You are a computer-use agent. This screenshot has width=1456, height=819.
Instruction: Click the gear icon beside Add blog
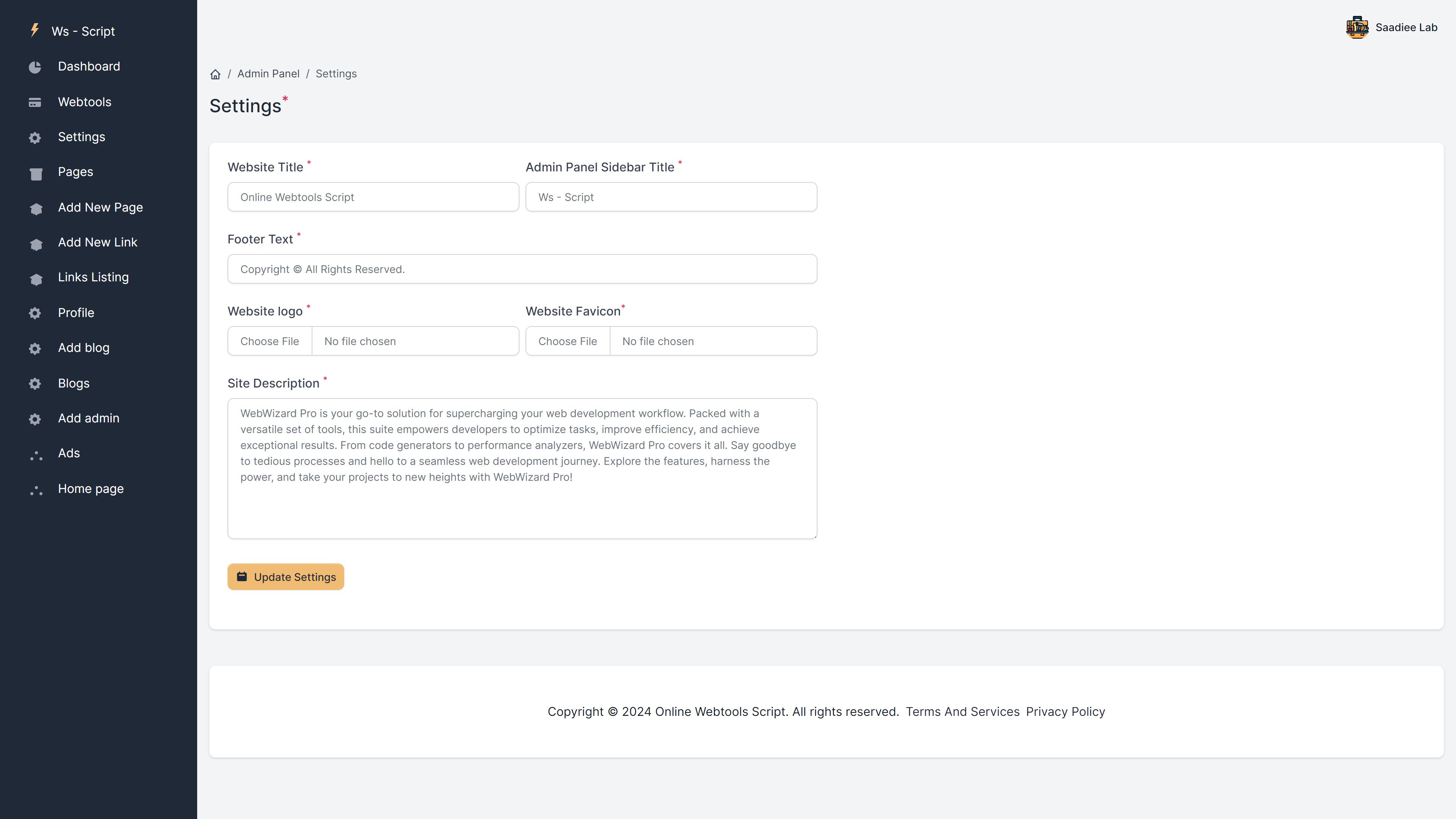pos(35,349)
